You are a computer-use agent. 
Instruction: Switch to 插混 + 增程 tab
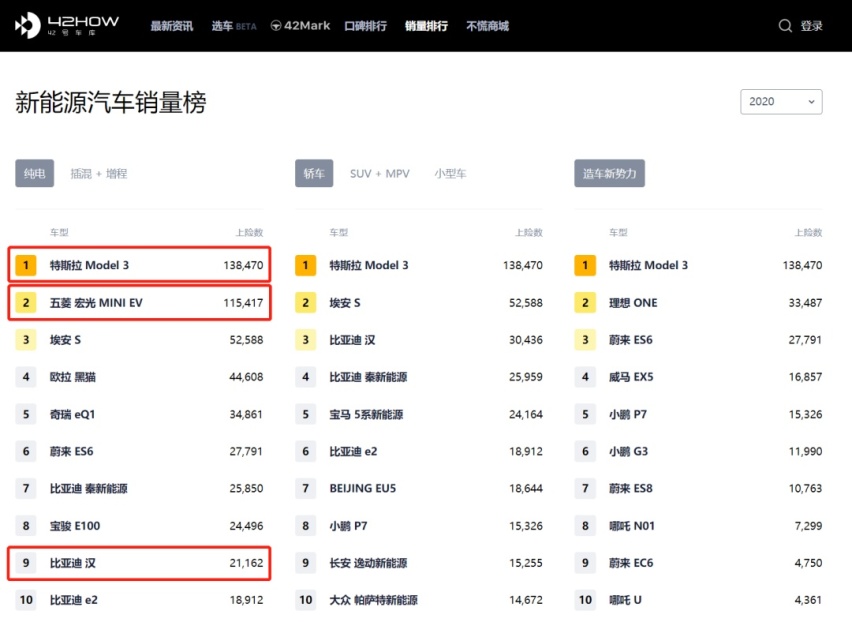(99, 173)
